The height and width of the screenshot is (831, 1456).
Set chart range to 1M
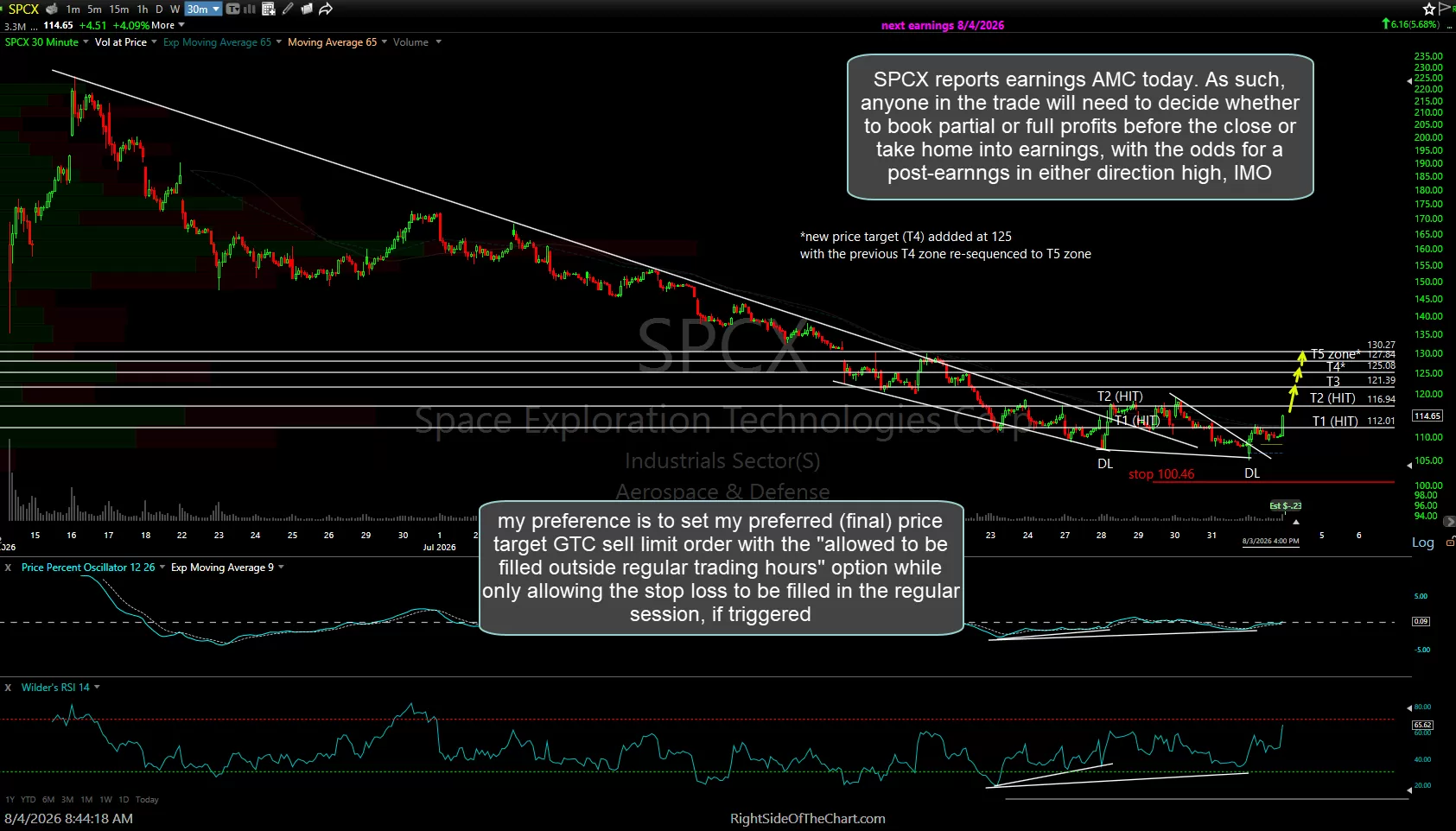coord(86,800)
